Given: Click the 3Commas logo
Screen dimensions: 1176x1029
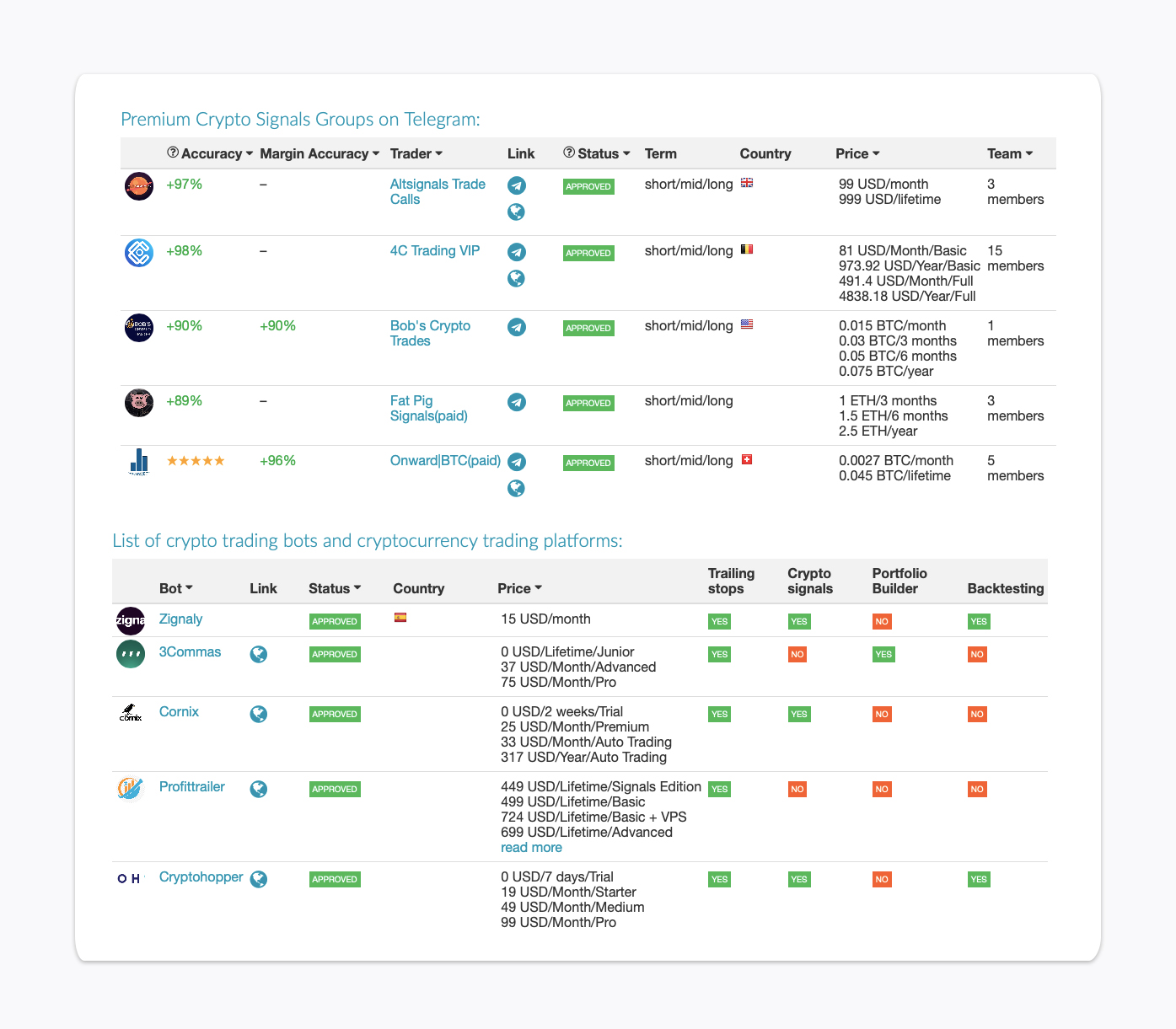Looking at the screenshot, I should coord(131,654).
